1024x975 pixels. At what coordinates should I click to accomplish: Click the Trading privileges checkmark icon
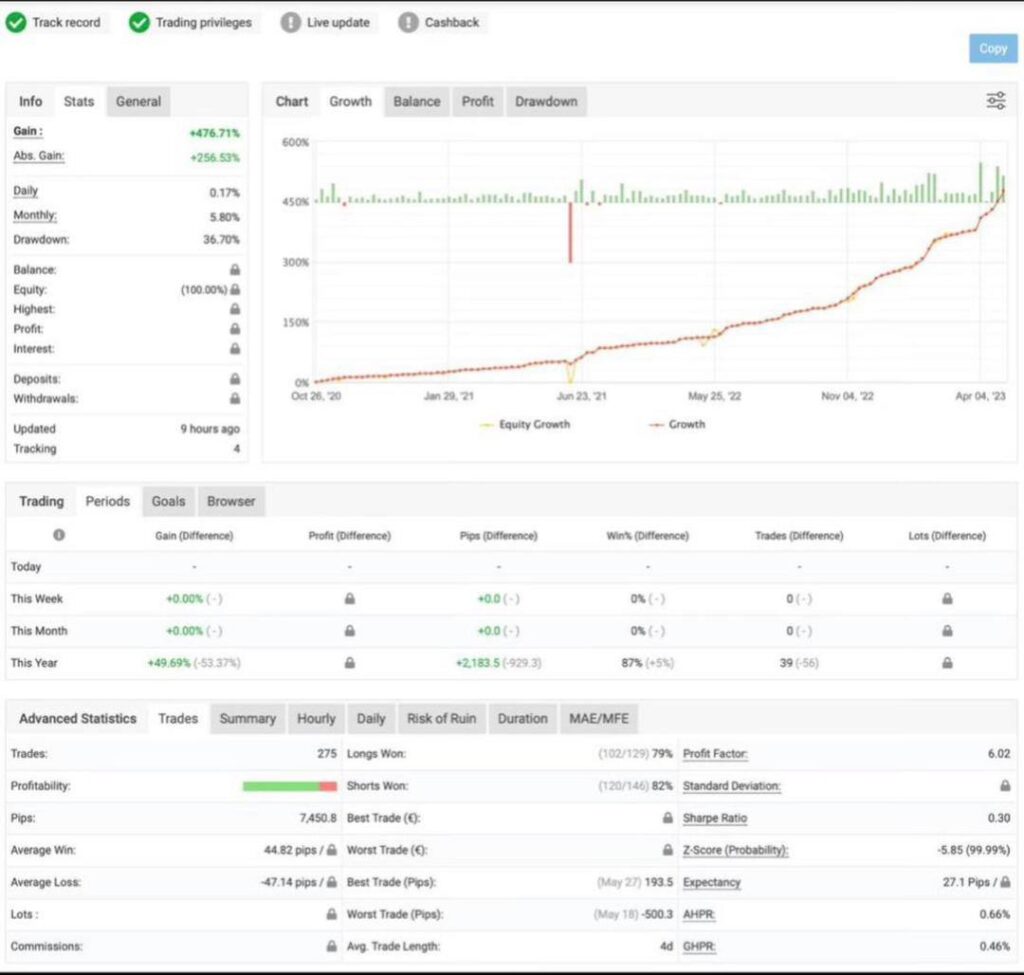140,22
